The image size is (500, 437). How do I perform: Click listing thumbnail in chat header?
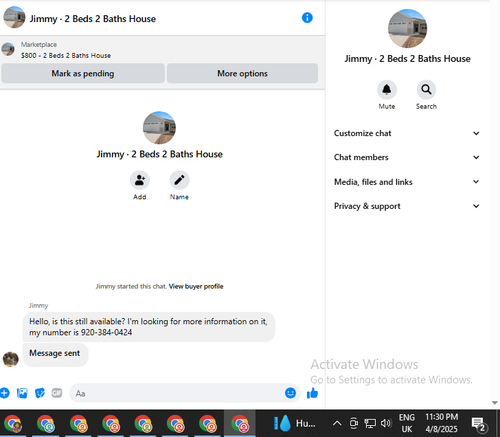[x=14, y=17]
